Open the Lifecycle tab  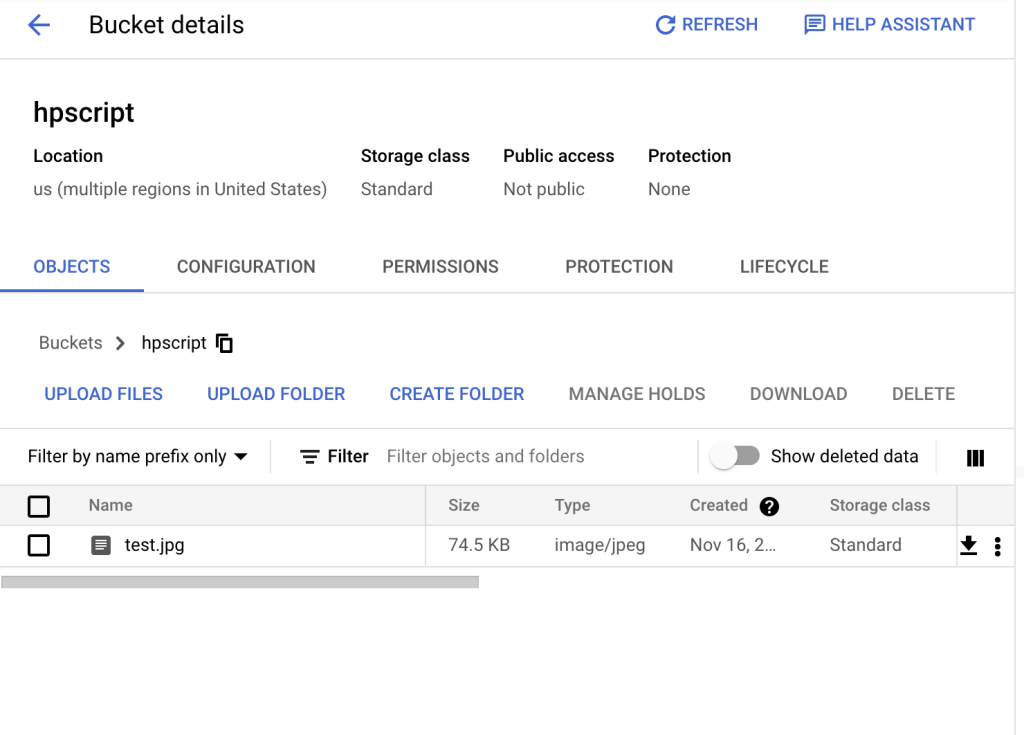pos(783,266)
